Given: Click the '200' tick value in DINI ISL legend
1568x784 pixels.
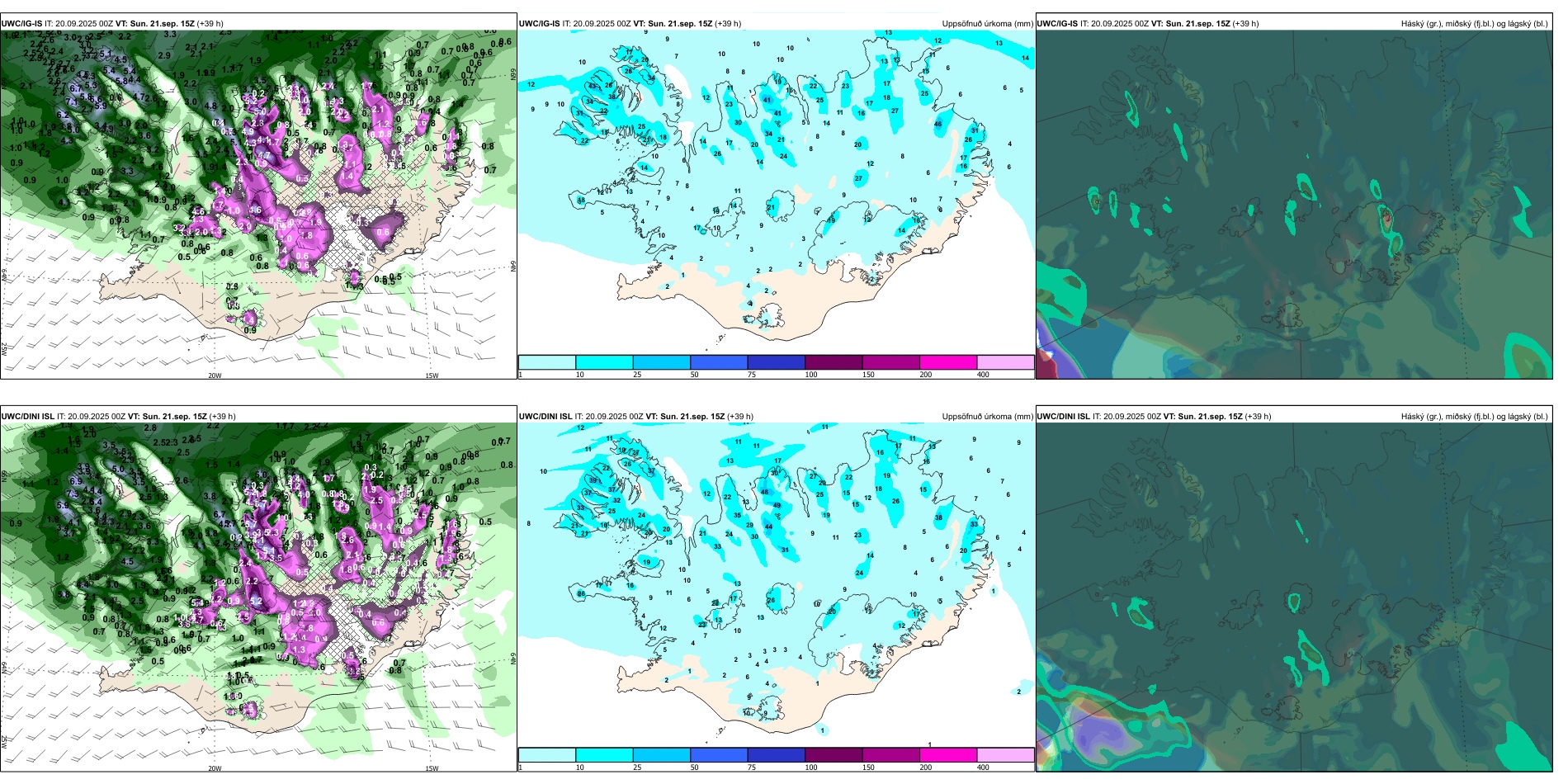Looking at the screenshot, I should (x=926, y=767).
